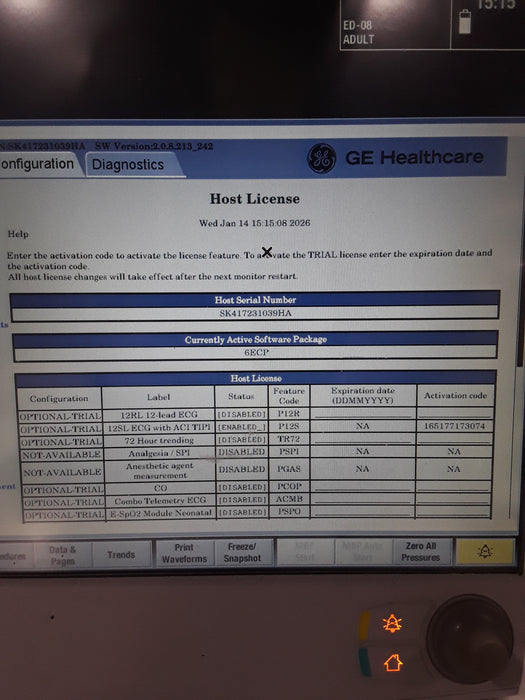Click activation code field for PCOP row

[454, 486]
